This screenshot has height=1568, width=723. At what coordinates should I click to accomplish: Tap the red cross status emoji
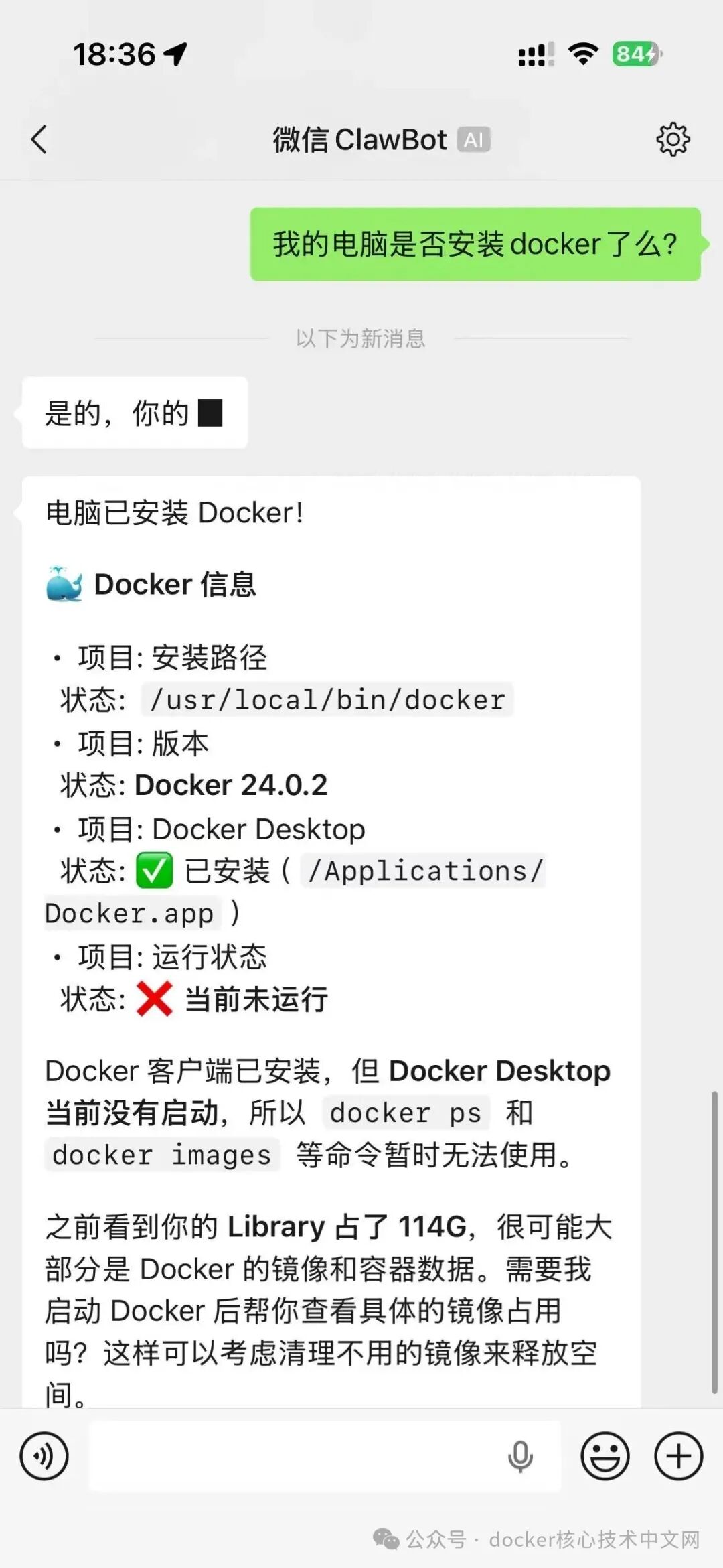(x=154, y=999)
